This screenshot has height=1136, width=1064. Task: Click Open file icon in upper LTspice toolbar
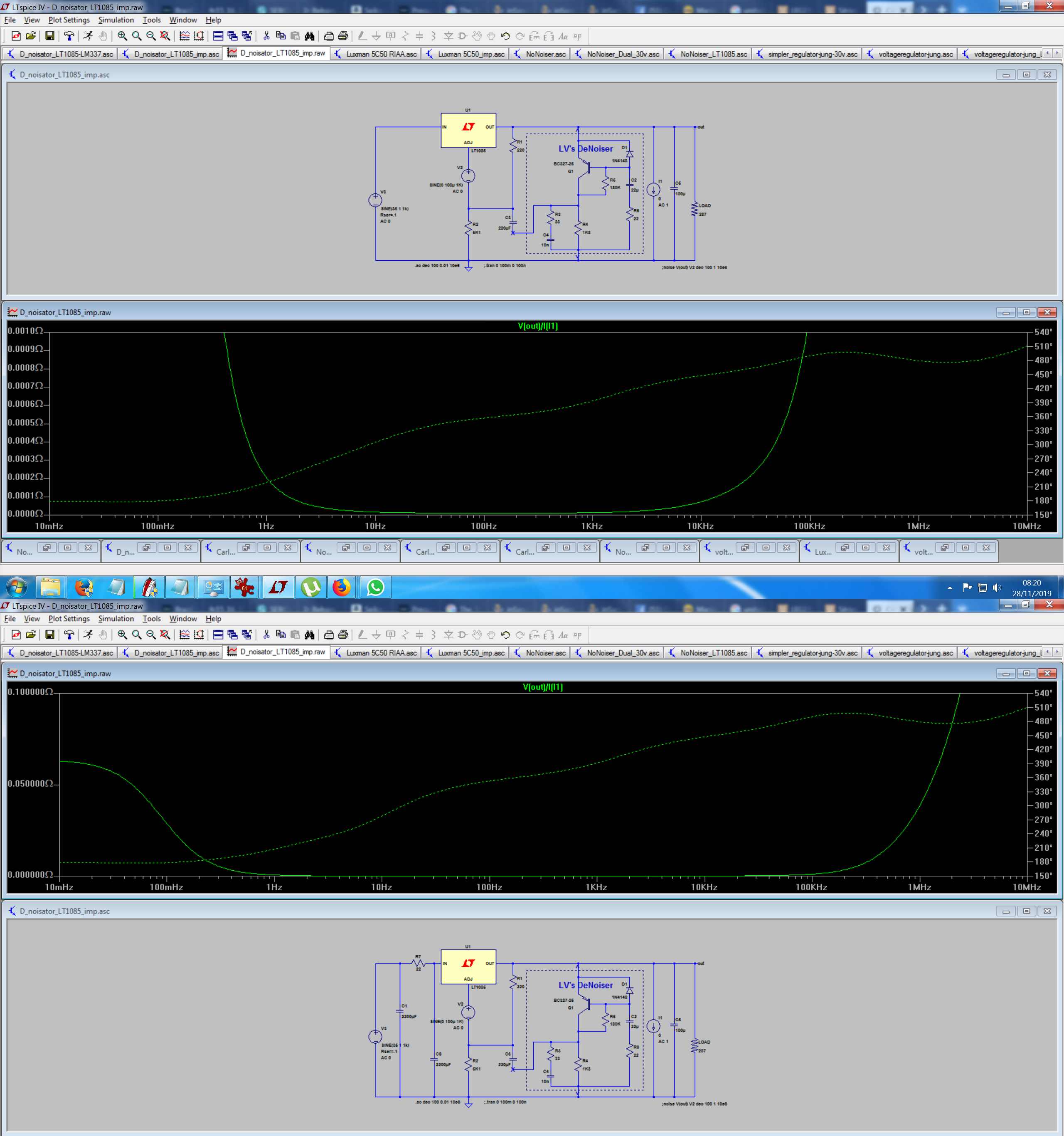[31, 36]
